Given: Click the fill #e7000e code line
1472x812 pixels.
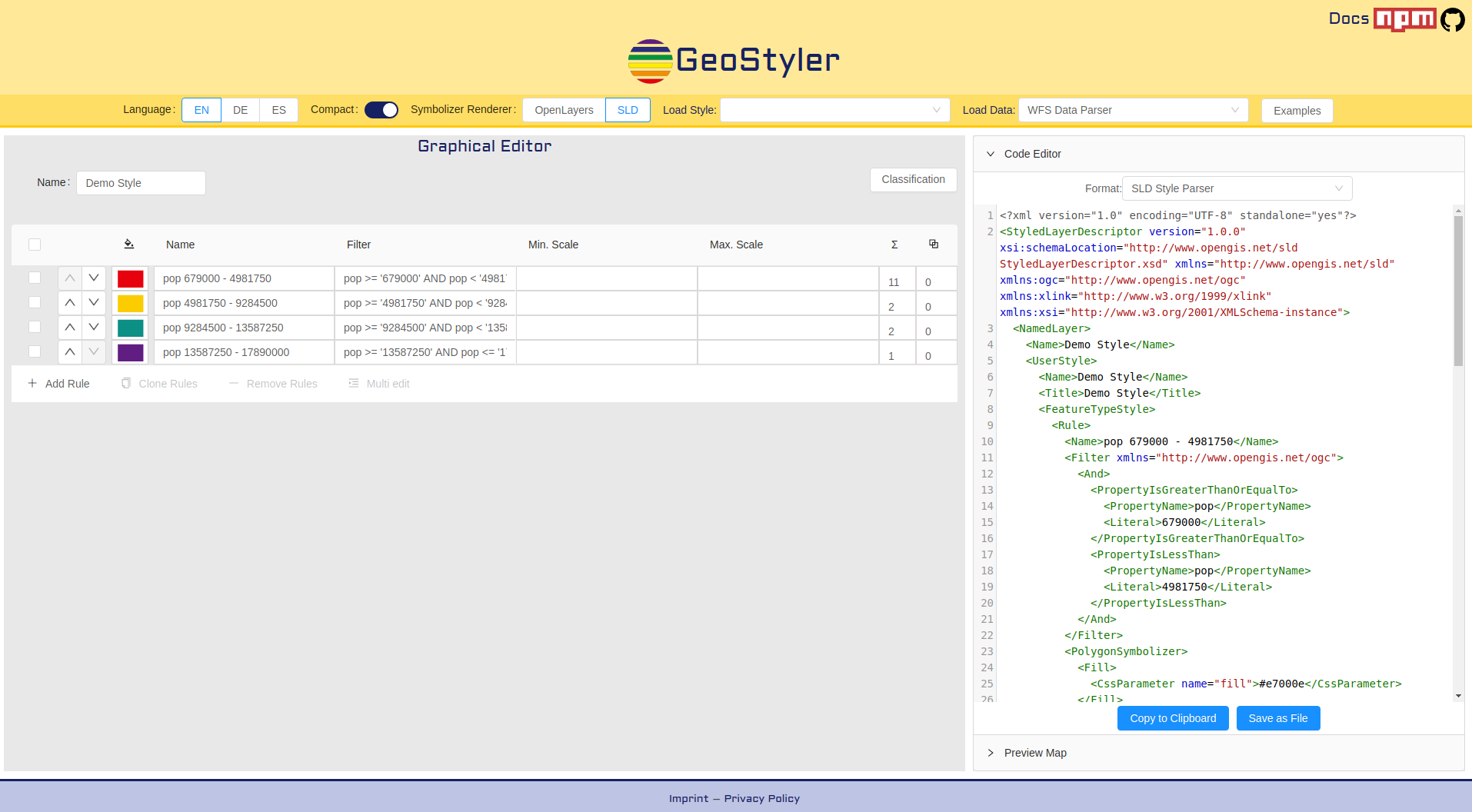Looking at the screenshot, I should [1246, 684].
